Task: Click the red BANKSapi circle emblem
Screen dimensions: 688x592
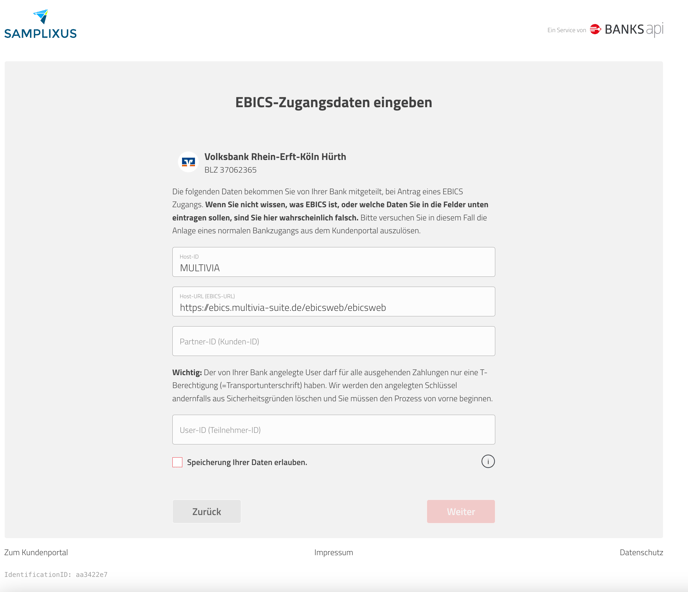Action: 595,29
